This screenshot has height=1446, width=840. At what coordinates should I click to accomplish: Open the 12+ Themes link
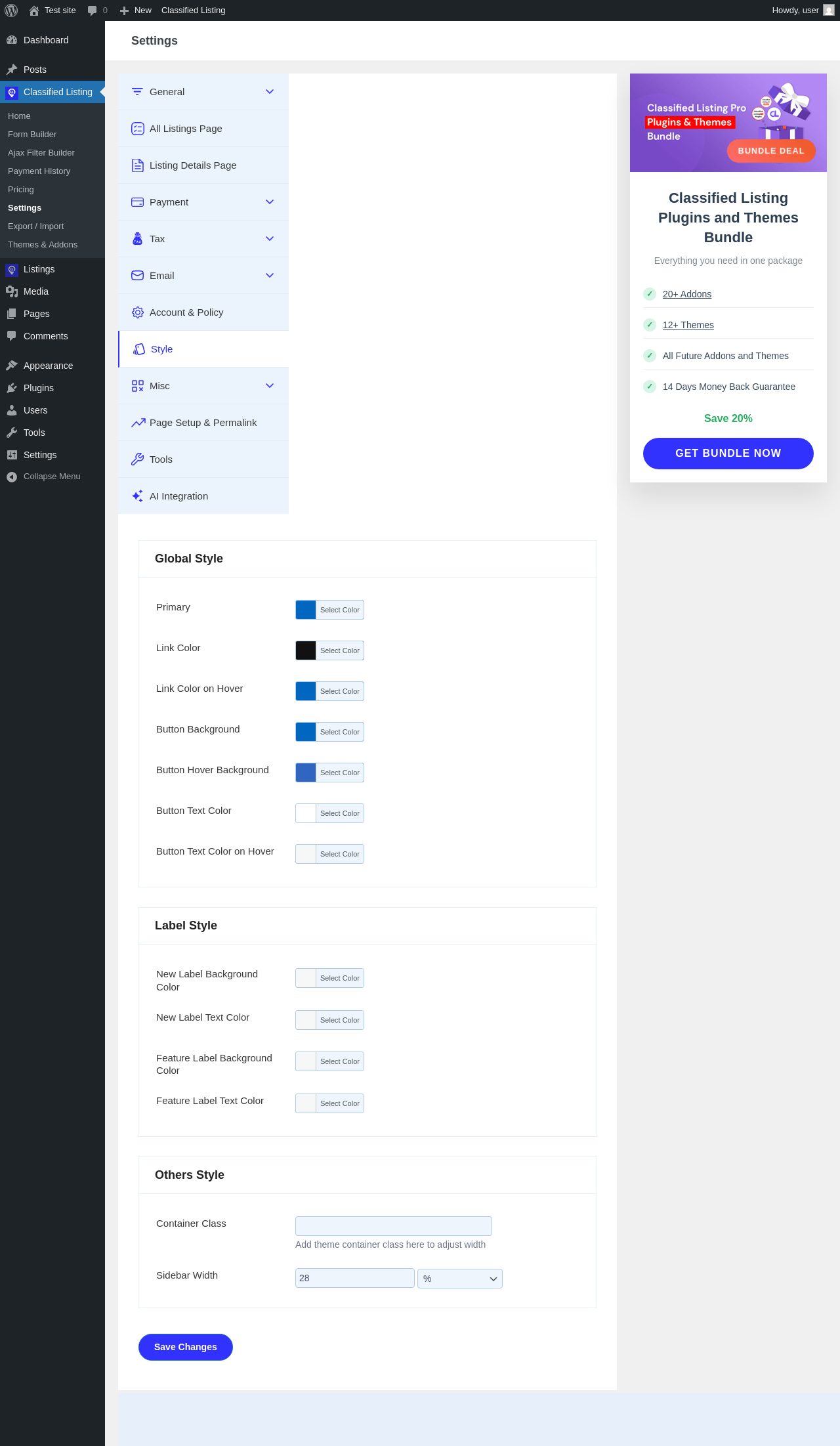(x=688, y=325)
